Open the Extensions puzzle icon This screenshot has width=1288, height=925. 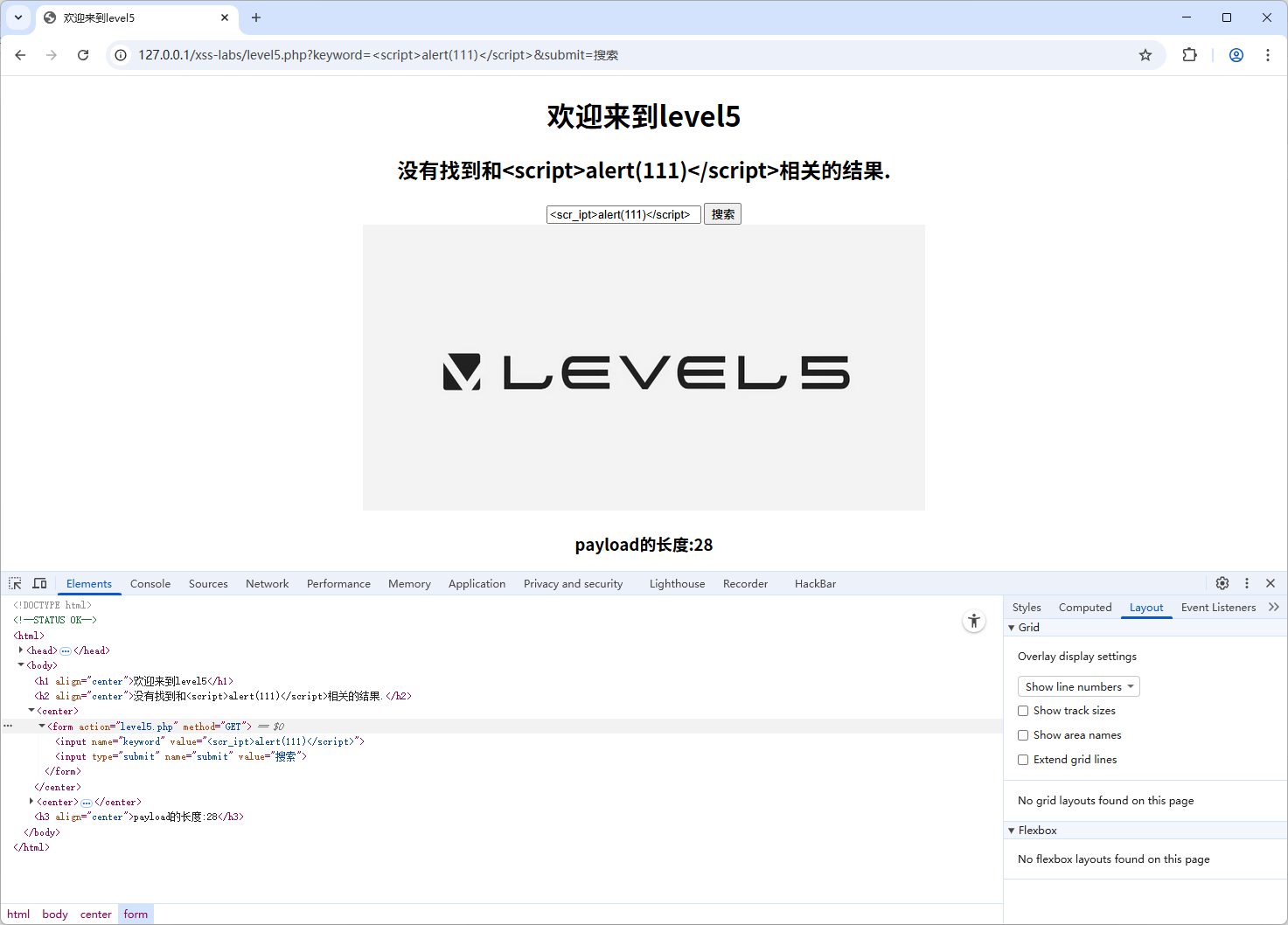[1189, 55]
